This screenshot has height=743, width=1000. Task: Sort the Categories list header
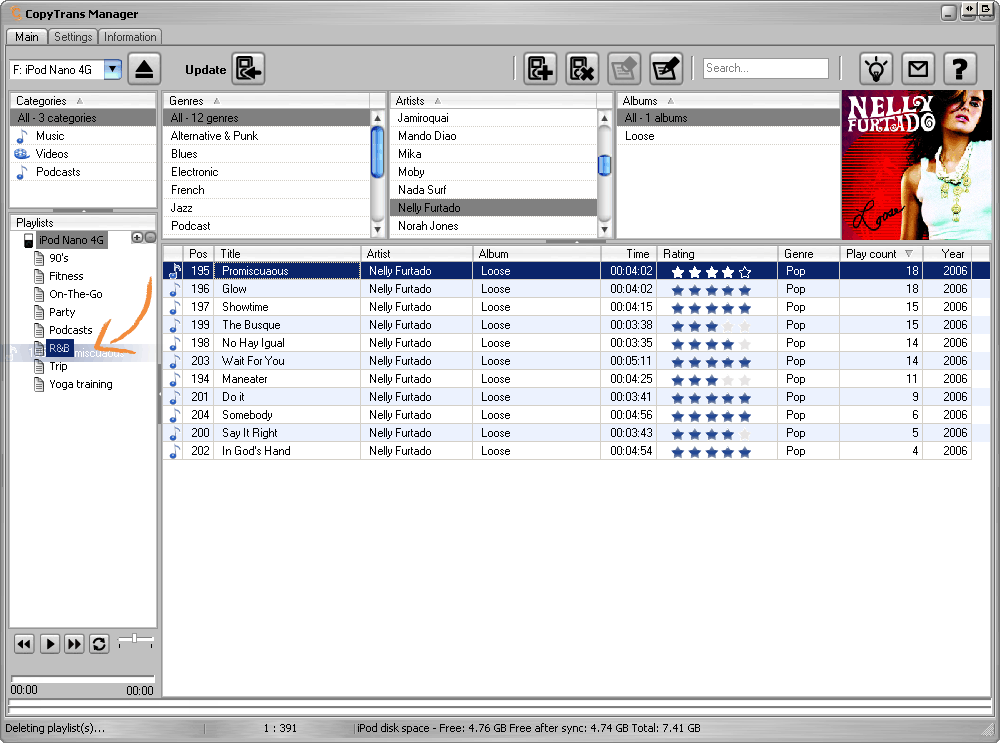click(x=83, y=101)
